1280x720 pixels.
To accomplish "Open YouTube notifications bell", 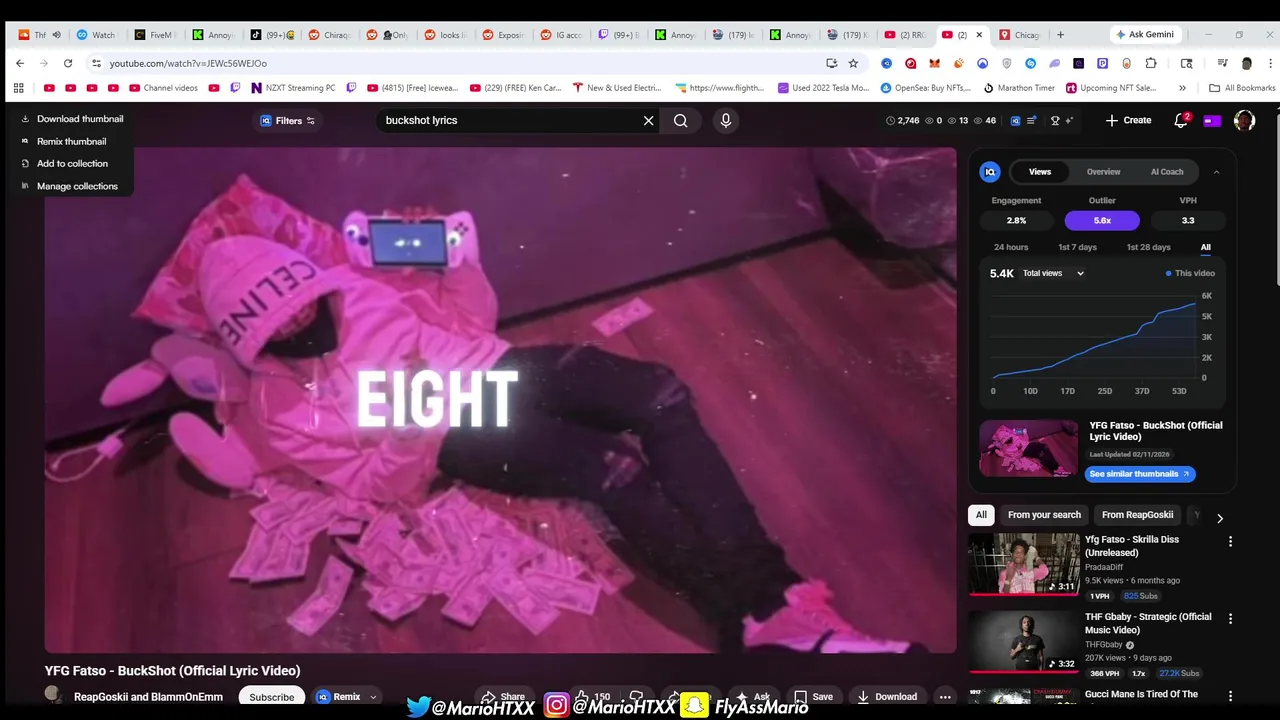I will pos(1181,120).
